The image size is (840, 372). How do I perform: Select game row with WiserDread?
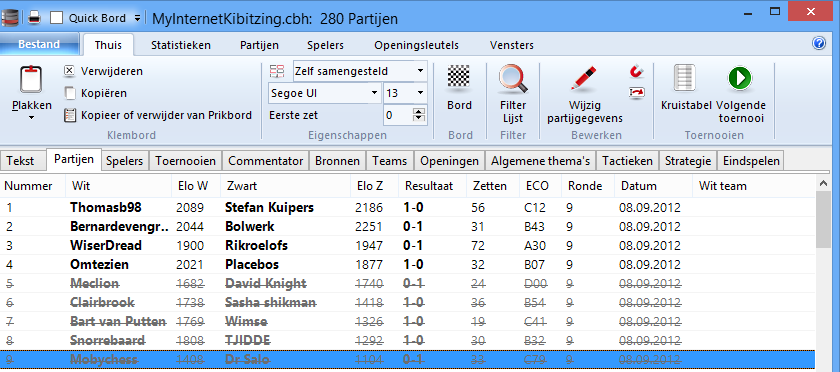click(407, 246)
